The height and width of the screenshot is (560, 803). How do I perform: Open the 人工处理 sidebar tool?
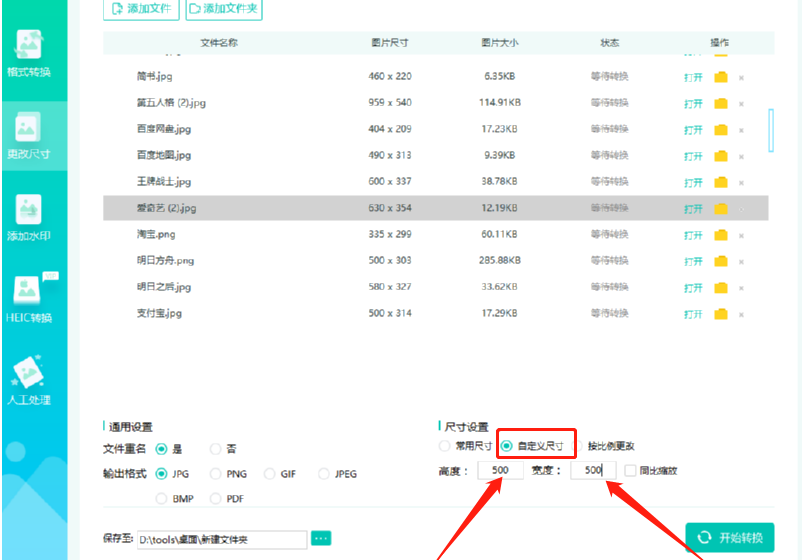(x=29, y=380)
